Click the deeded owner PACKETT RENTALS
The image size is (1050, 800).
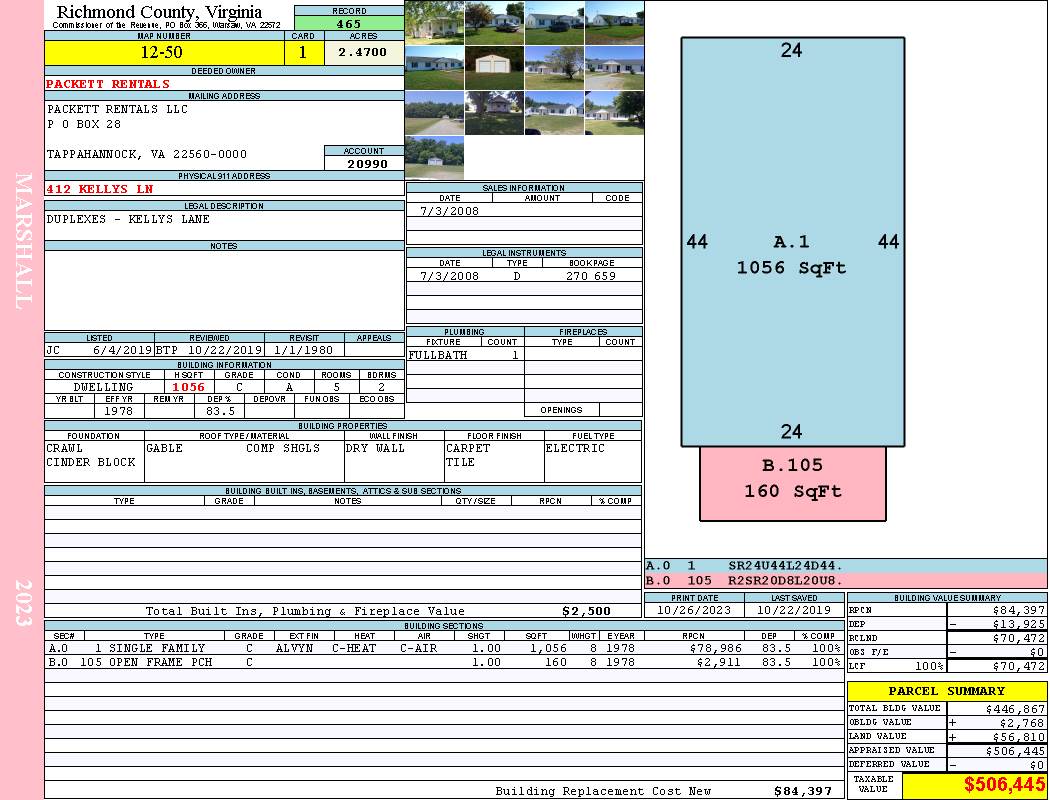coord(108,84)
